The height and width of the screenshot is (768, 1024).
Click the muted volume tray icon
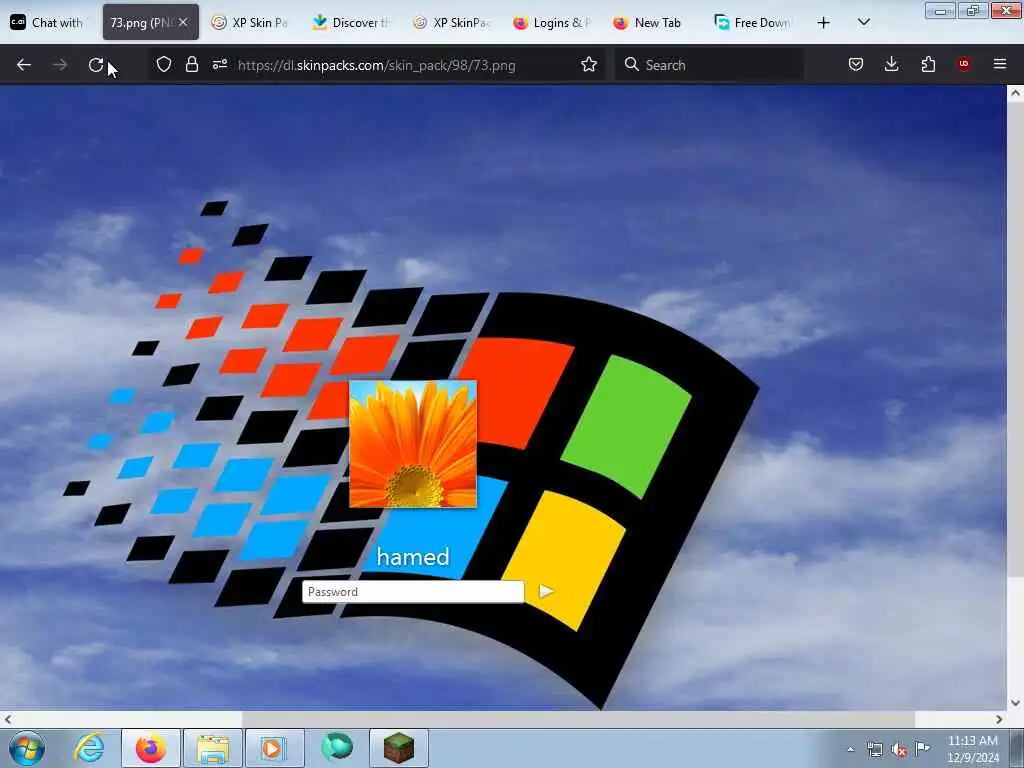pos(899,750)
